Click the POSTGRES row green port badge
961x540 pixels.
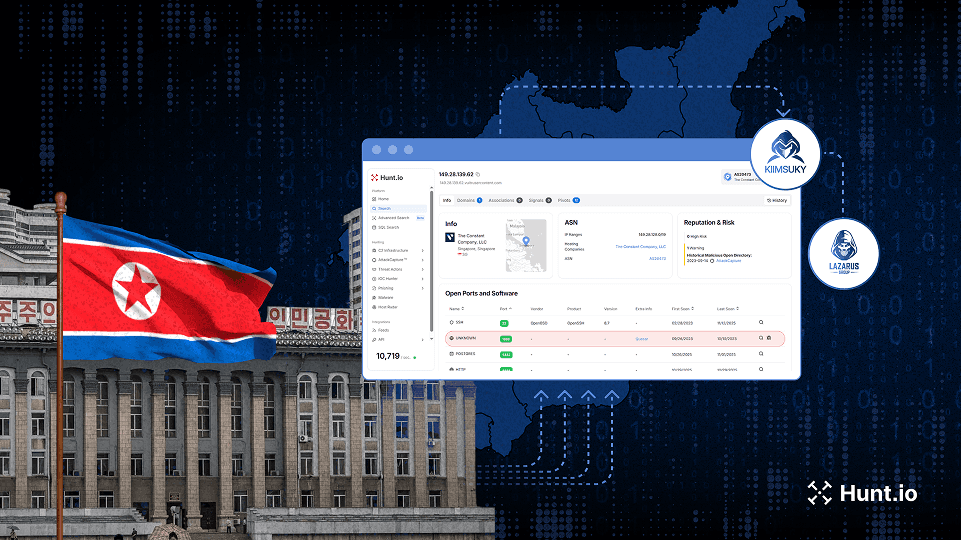pos(506,354)
